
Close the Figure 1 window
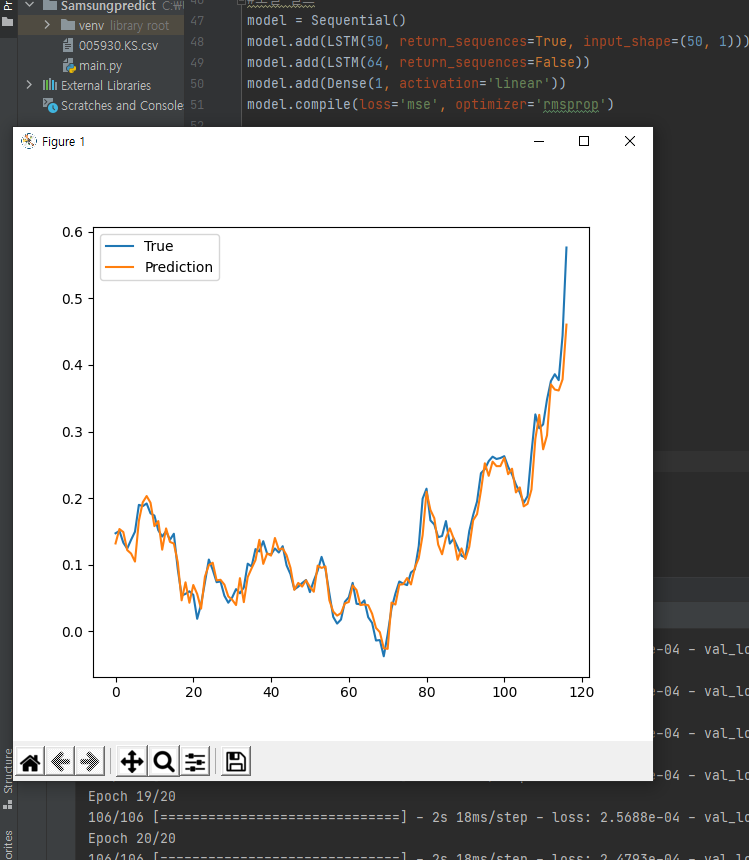tap(629, 142)
